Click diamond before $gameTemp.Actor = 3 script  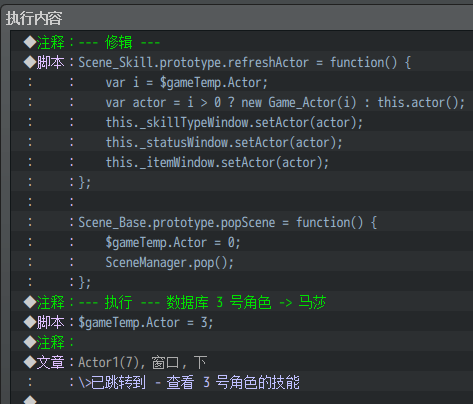point(30,322)
